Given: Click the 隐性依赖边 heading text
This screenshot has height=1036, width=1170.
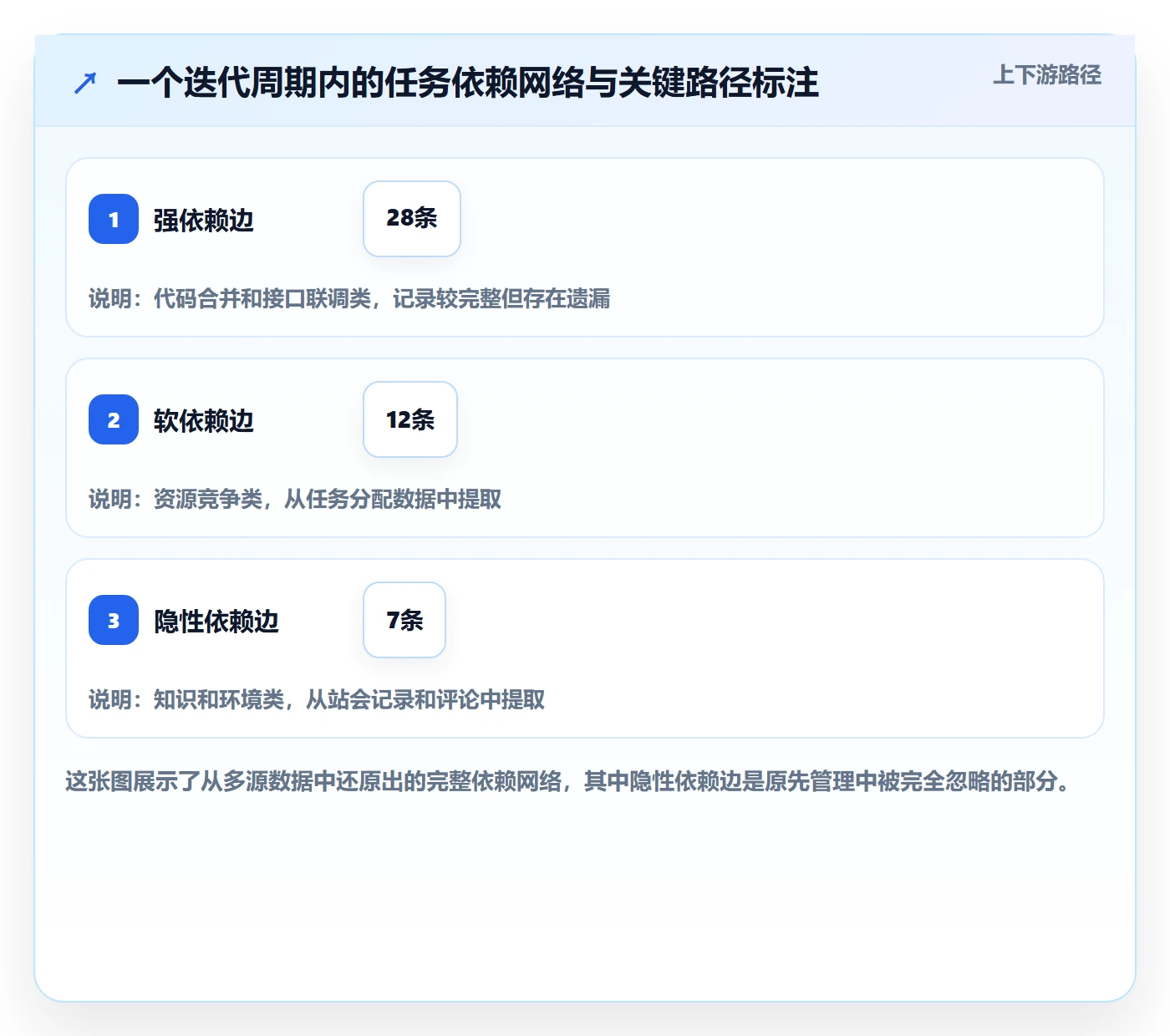Looking at the screenshot, I should coord(216,622).
